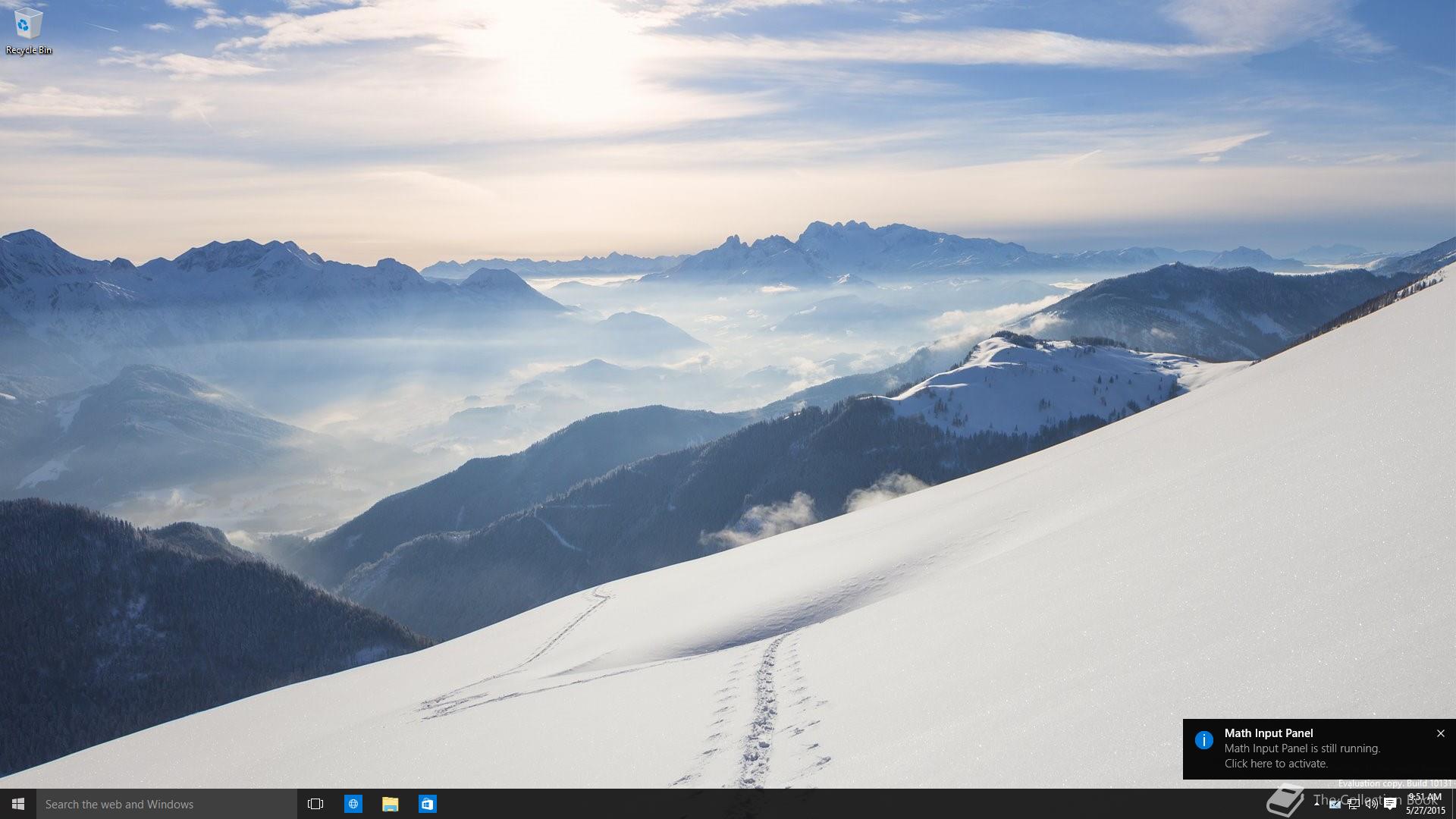
Task: Click the blue info icon in notification
Action: tap(1203, 740)
